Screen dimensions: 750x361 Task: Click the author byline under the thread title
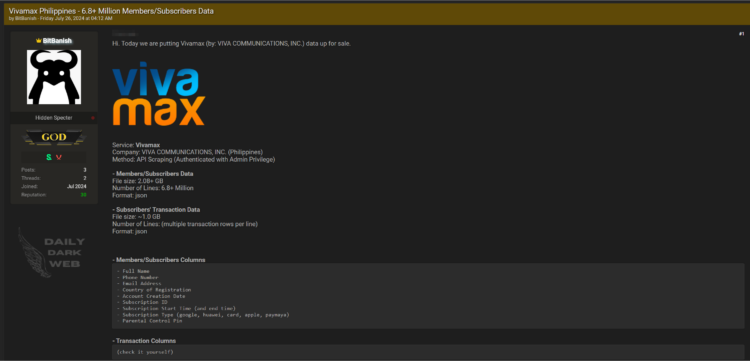(60, 19)
